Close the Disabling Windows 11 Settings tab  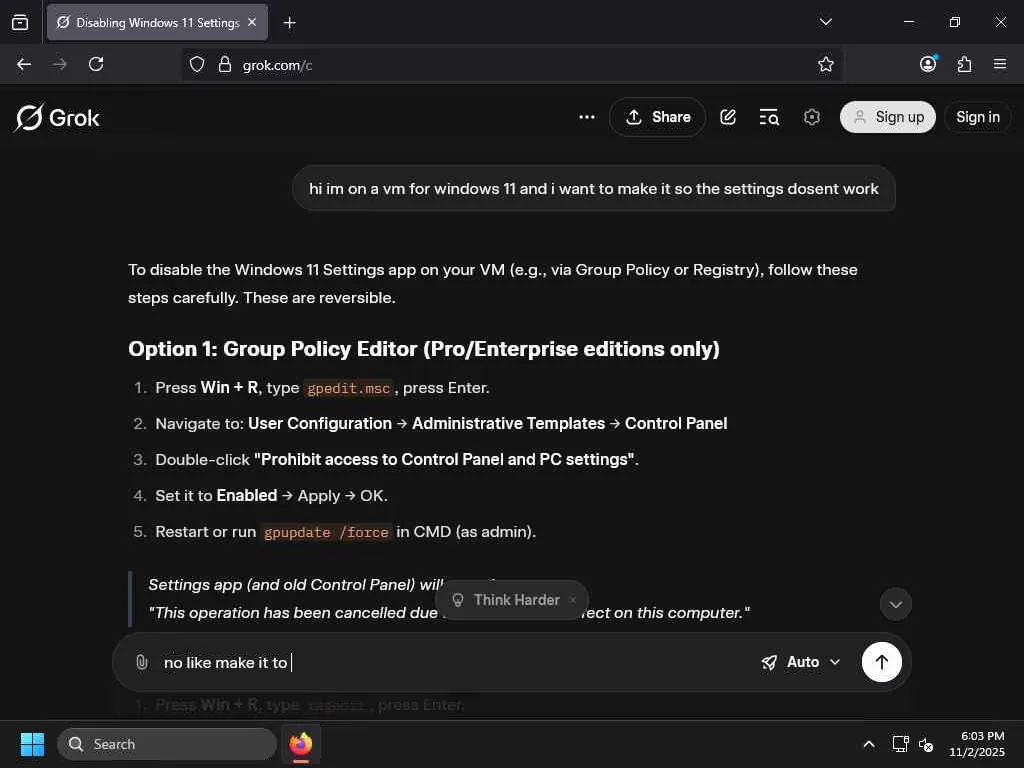tap(252, 22)
